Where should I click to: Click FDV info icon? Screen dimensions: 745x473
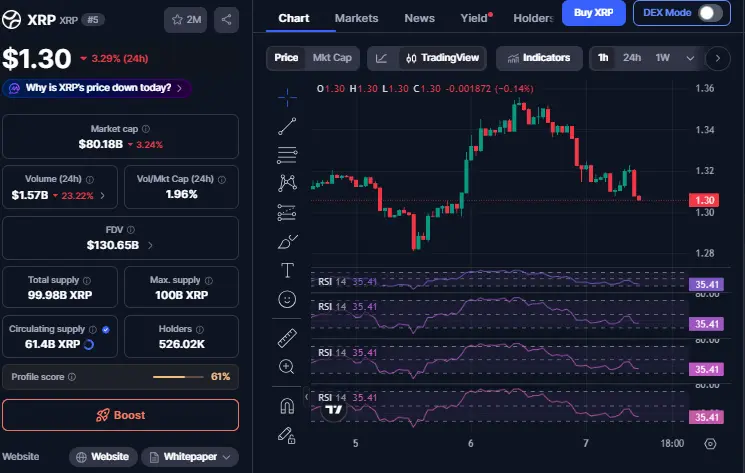tap(131, 230)
